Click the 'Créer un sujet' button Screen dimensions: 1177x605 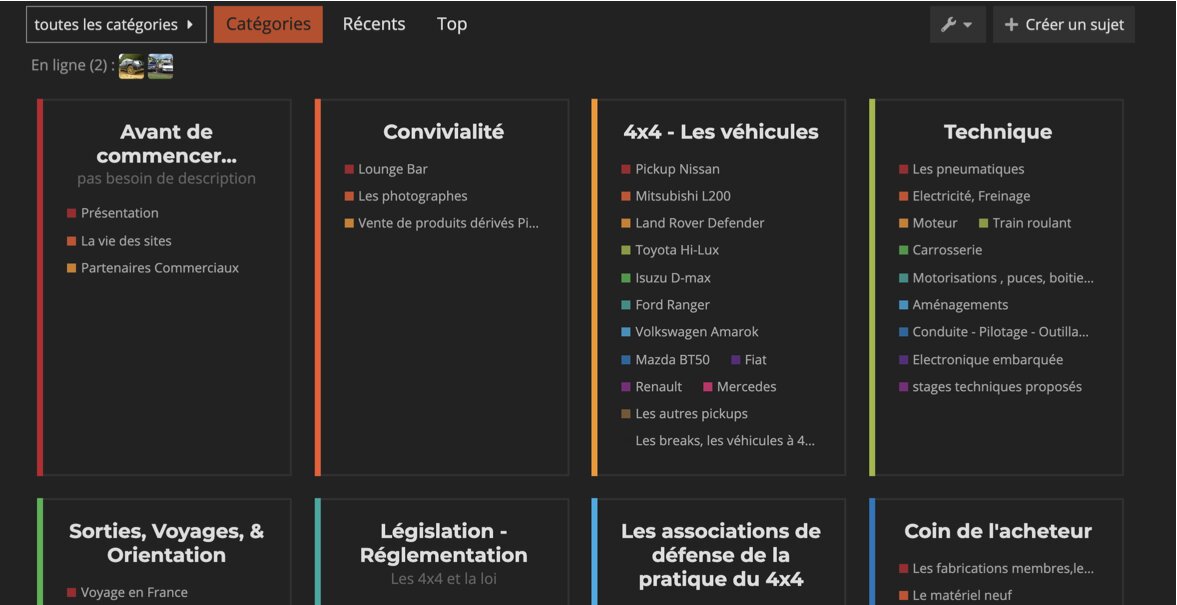1064,25
